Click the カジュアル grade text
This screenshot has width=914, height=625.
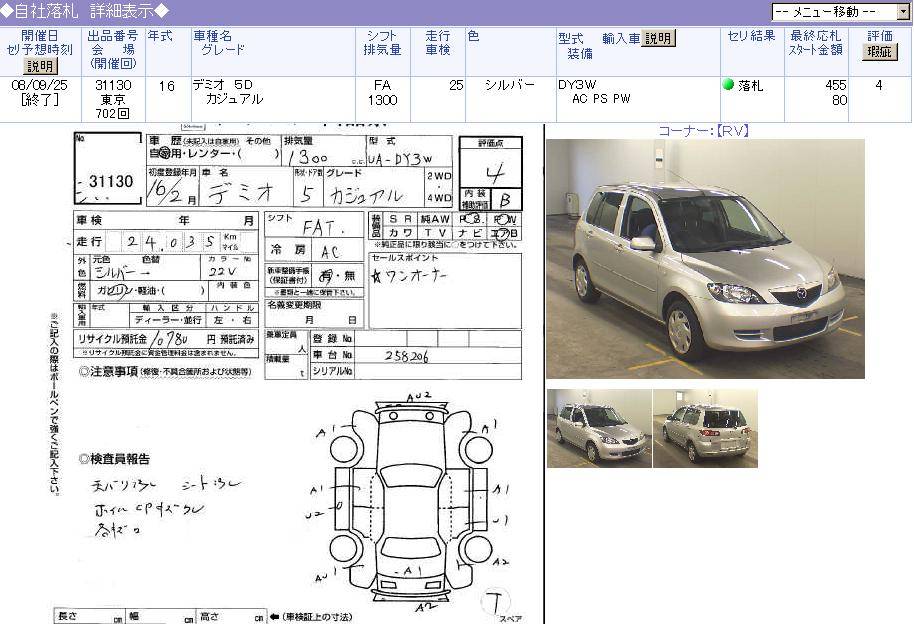tap(234, 99)
